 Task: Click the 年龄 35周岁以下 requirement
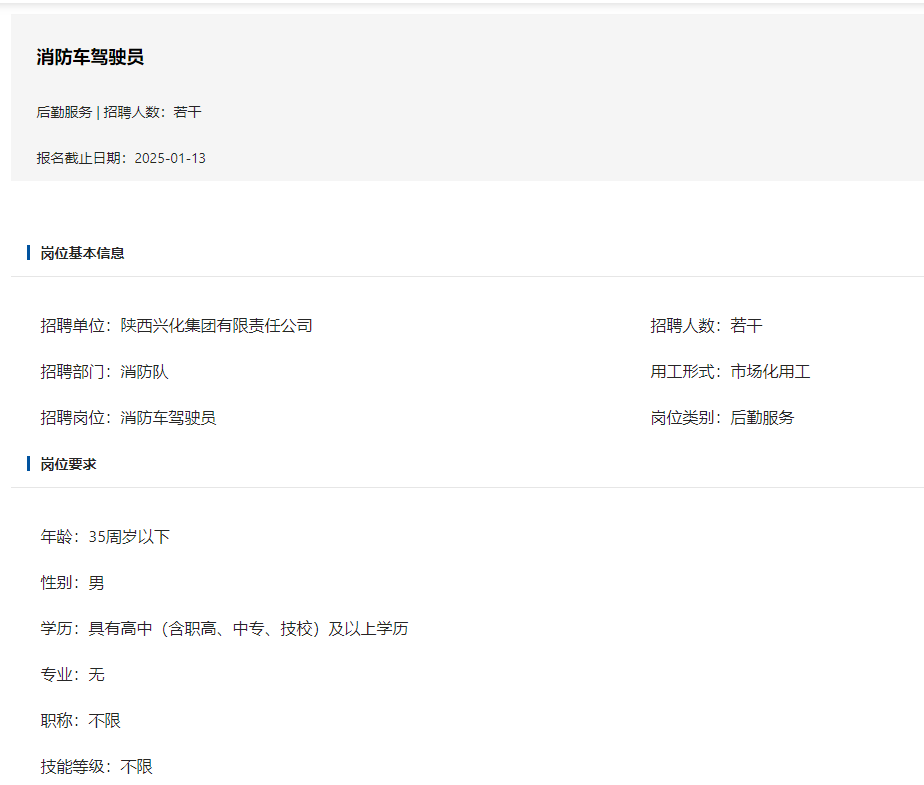[x=105, y=537]
